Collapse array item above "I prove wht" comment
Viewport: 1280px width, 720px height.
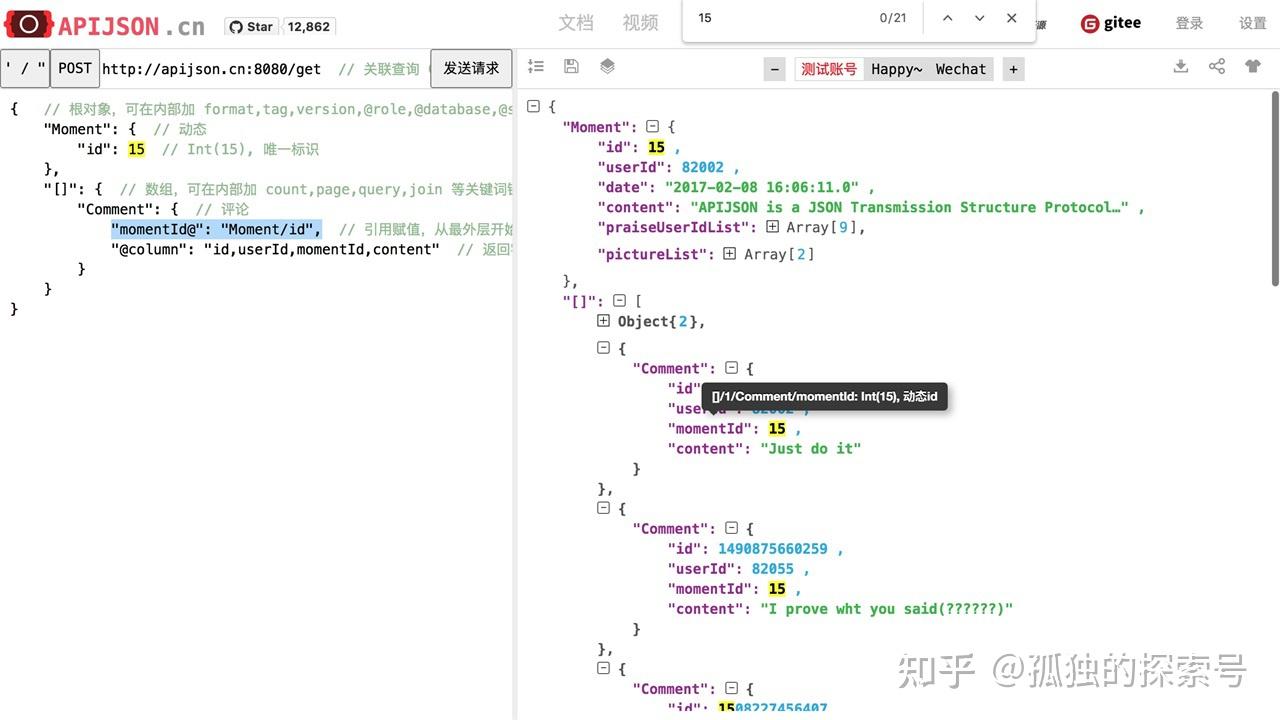pyautogui.click(x=603, y=508)
